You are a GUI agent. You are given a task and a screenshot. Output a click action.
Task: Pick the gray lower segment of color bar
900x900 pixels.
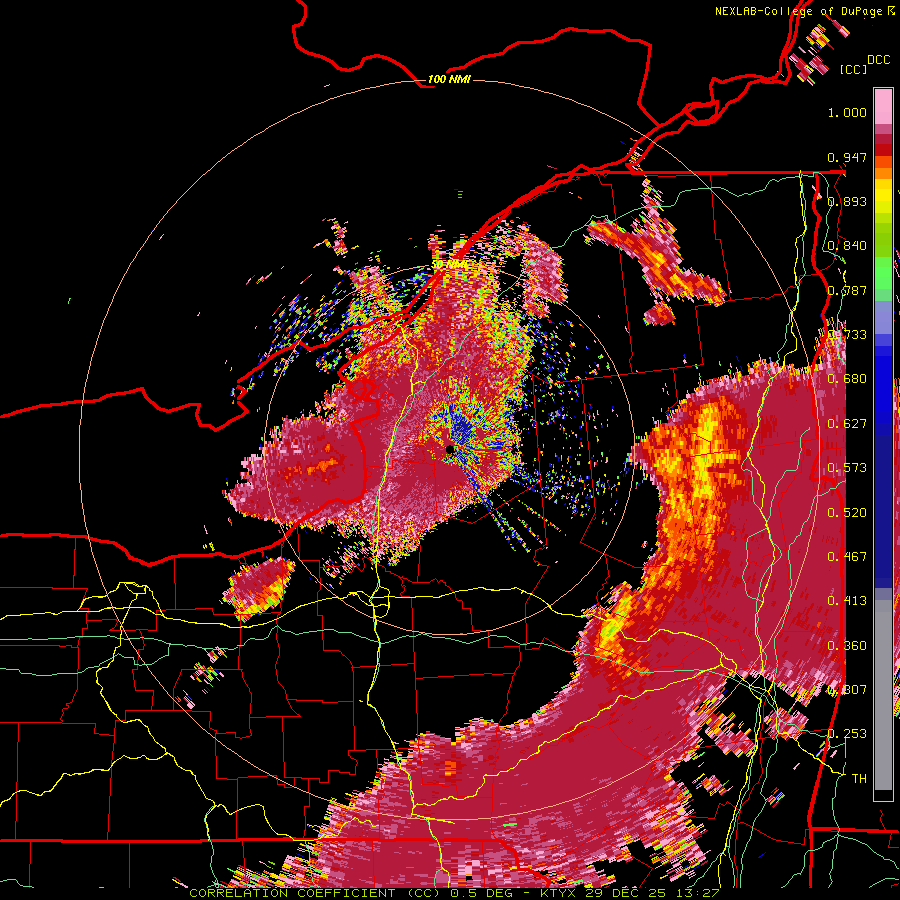pos(883,695)
